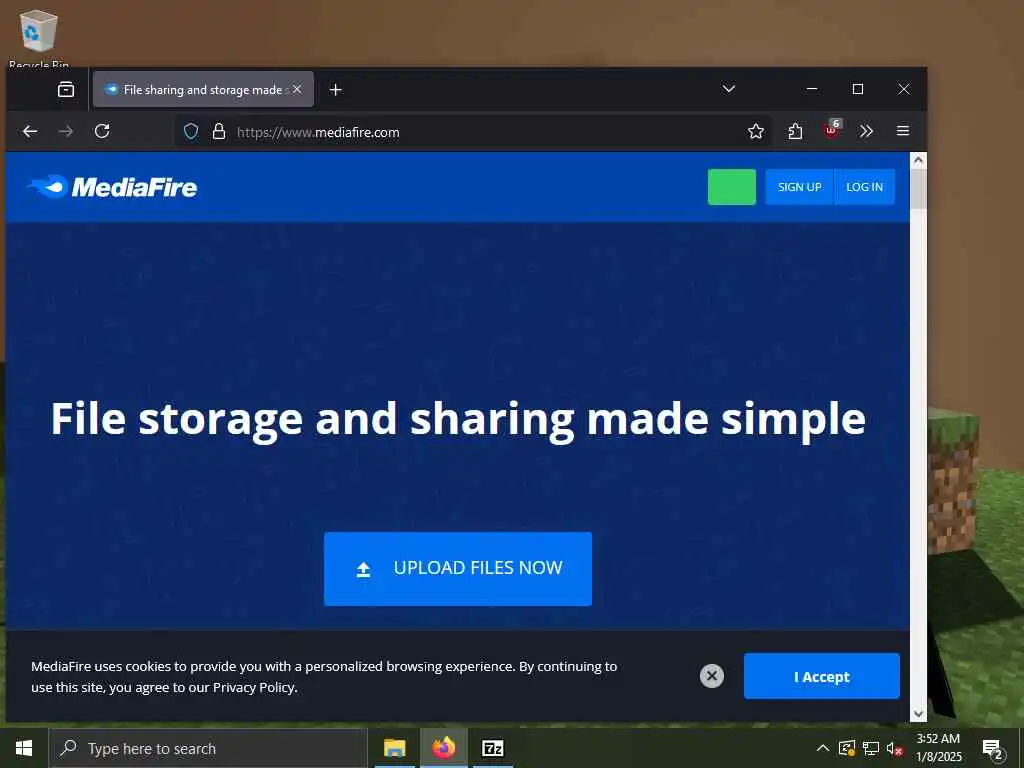The height and width of the screenshot is (768, 1024).
Task: Accept cookies with I Accept button
Action: pyautogui.click(x=822, y=677)
